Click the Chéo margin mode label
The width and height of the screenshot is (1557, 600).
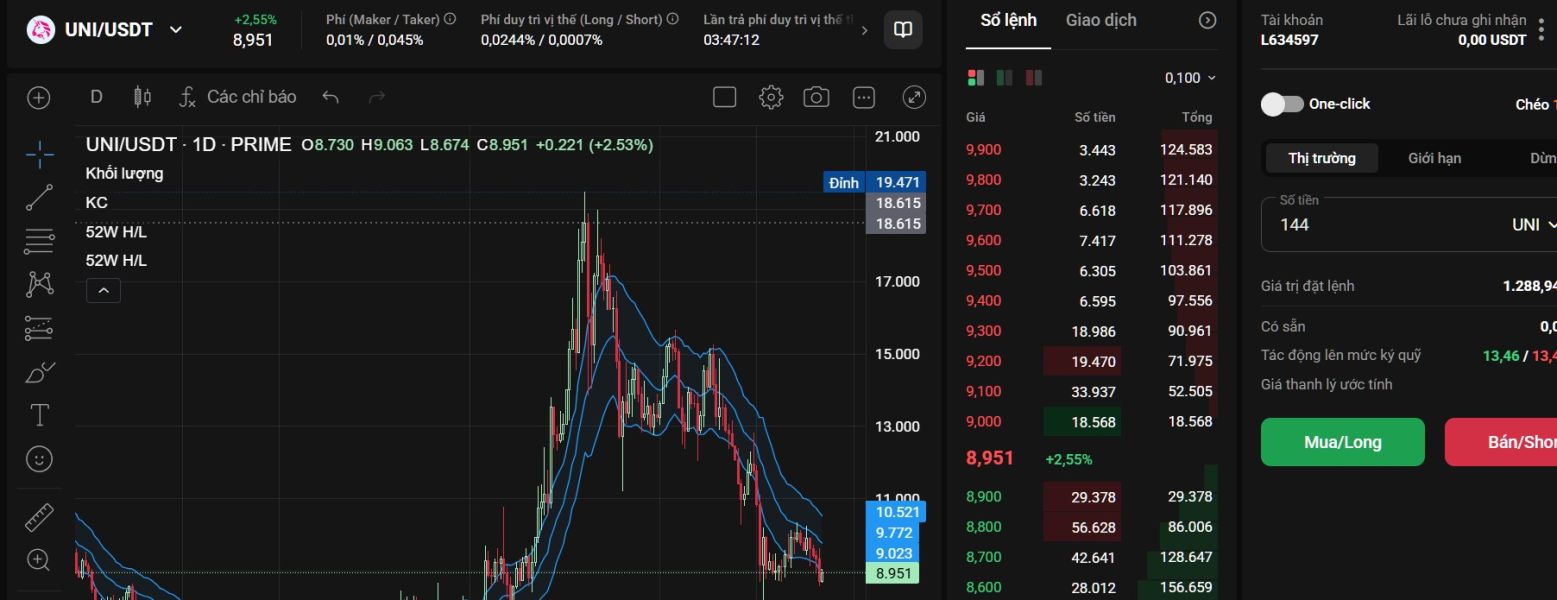pos(1532,104)
